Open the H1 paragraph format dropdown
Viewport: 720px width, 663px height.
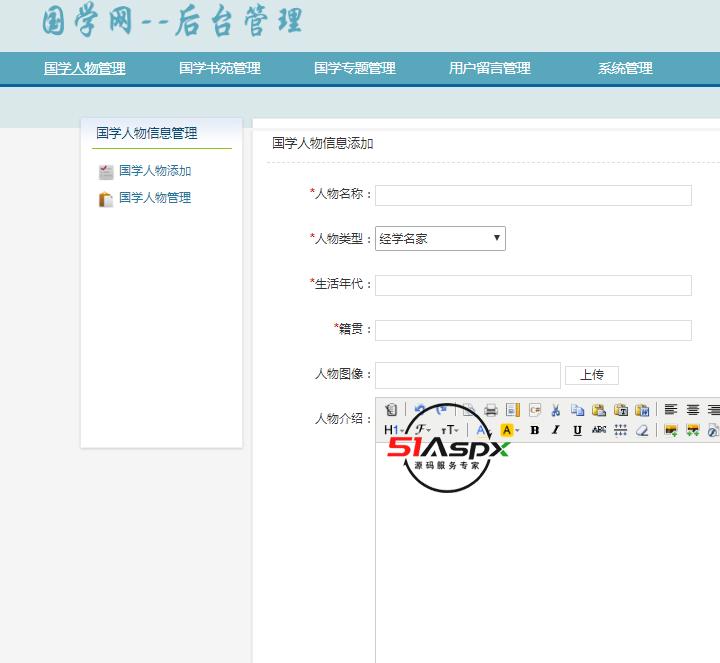tap(394, 430)
